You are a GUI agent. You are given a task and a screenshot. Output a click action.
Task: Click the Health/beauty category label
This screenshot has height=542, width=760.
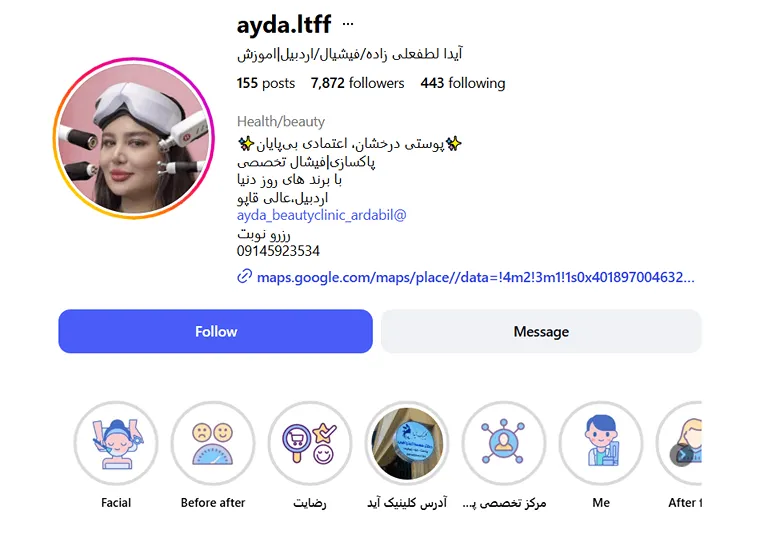tap(281, 121)
